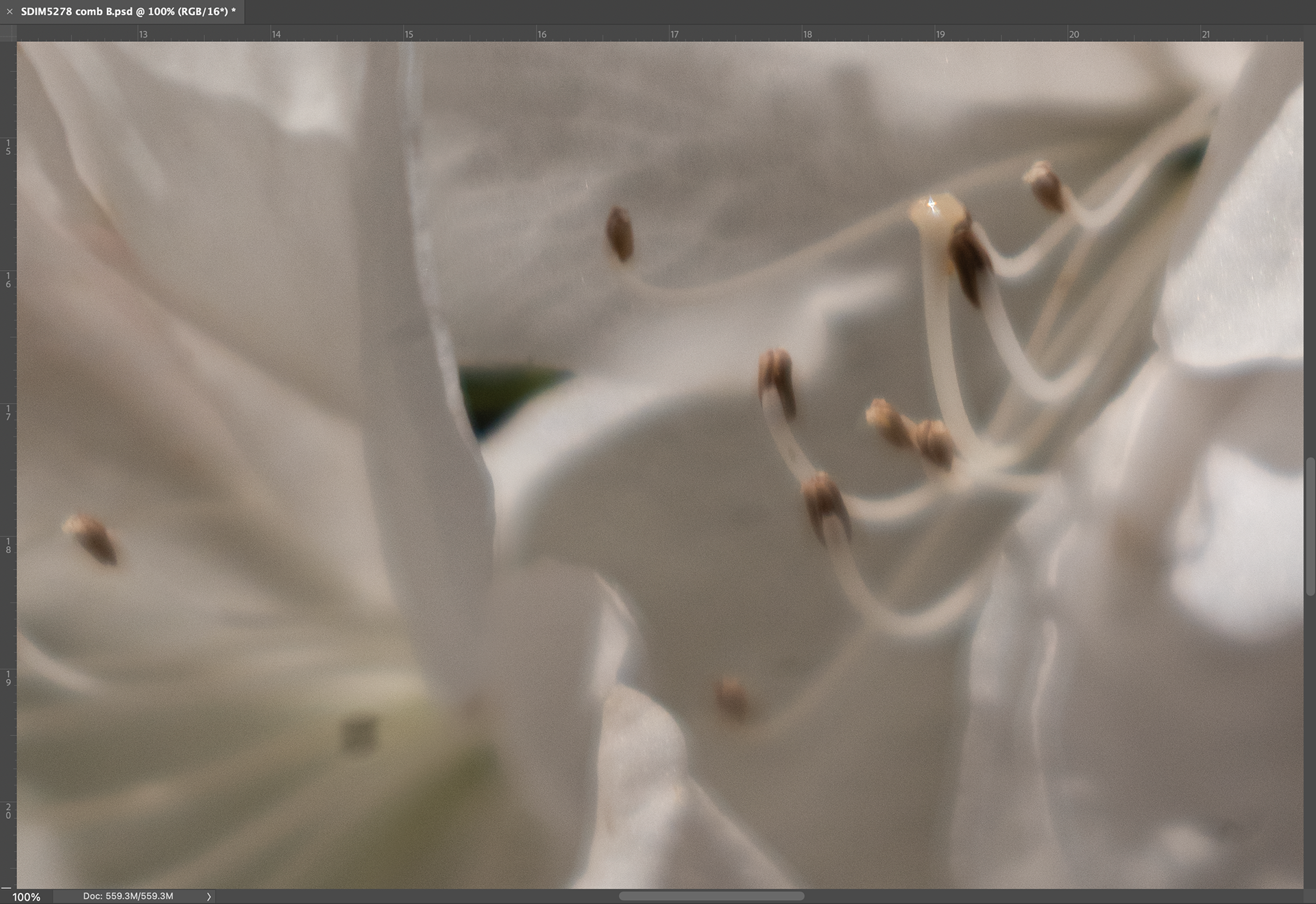Click the 13 mark on the horizontal ruler
The image size is (1316, 904).
click(143, 34)
